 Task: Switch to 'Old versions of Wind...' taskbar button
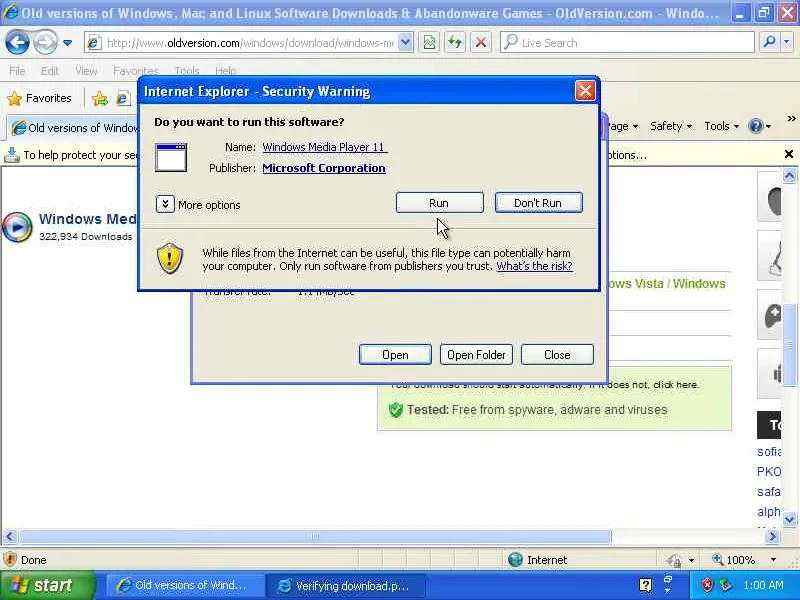186,585
